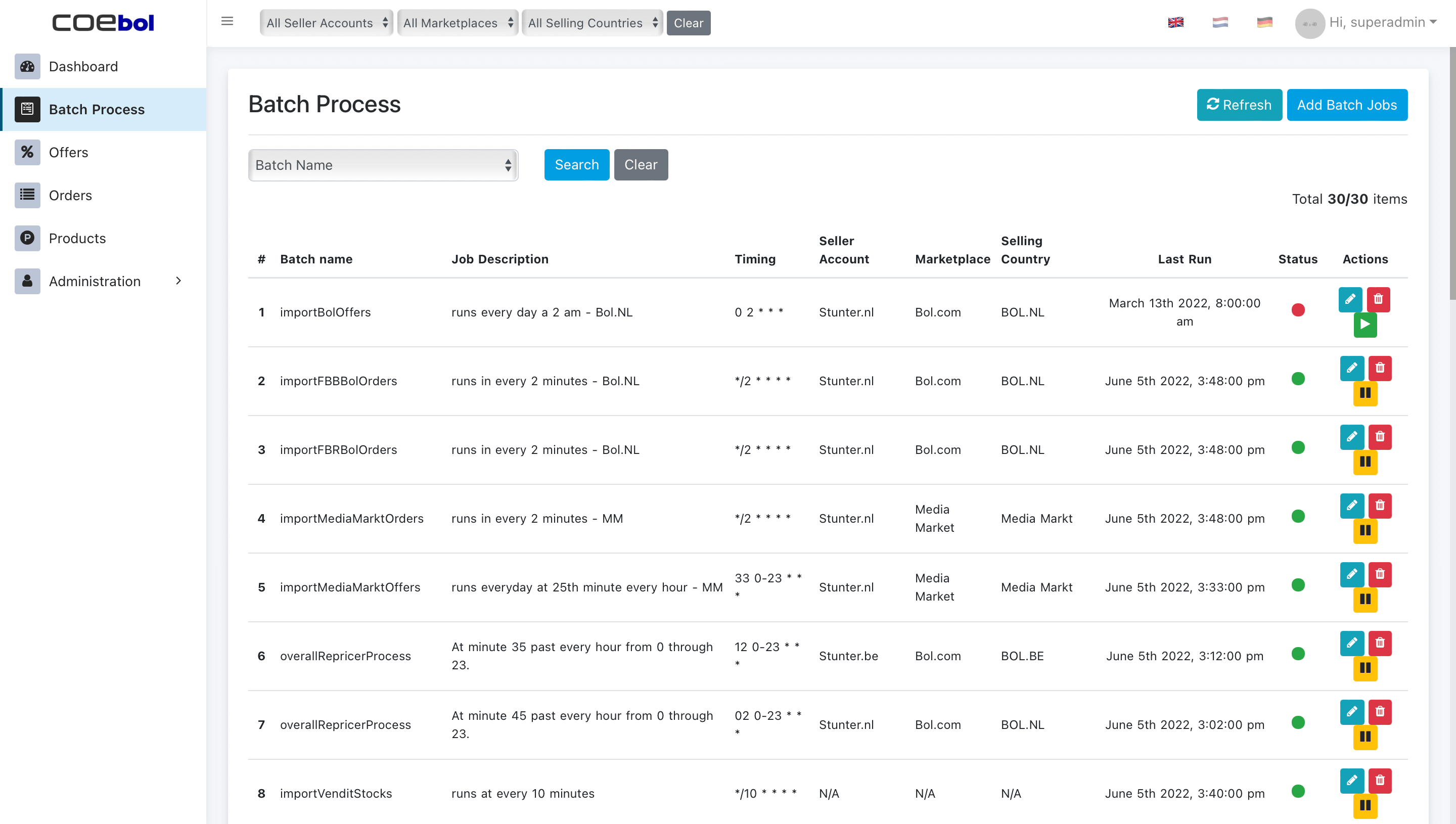Open the All Seller Accounts dropdown
The width and height of the screenshot is (1456, 824).
click(327, 23)
